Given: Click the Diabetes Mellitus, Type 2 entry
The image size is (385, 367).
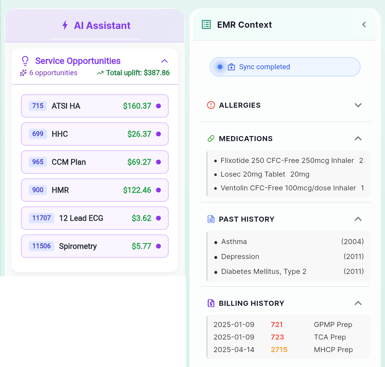Looking at the screenshot, I should coord(289,272).
